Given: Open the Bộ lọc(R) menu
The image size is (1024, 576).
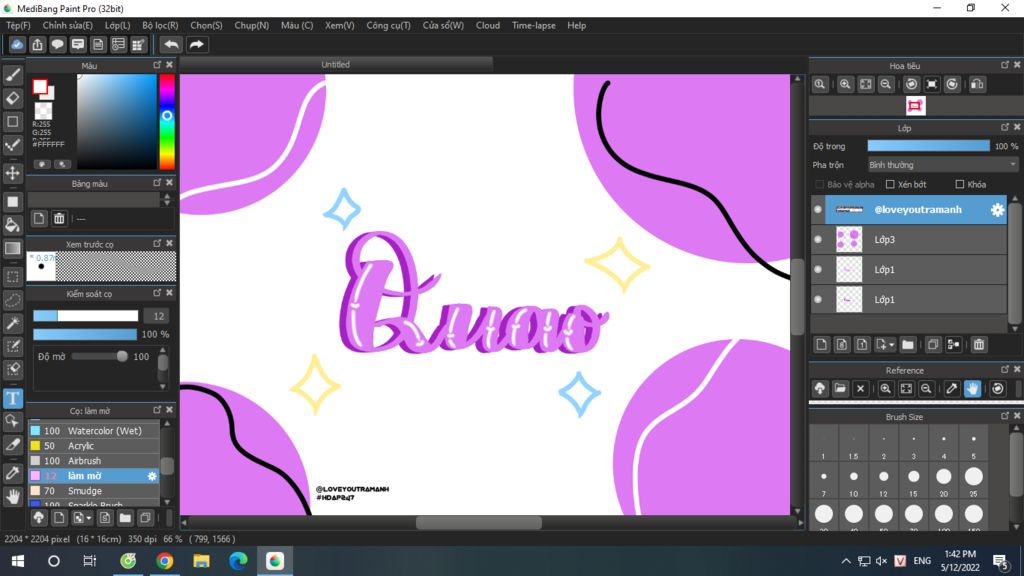Looking at the screenshot, I should (x=160, y=25).
